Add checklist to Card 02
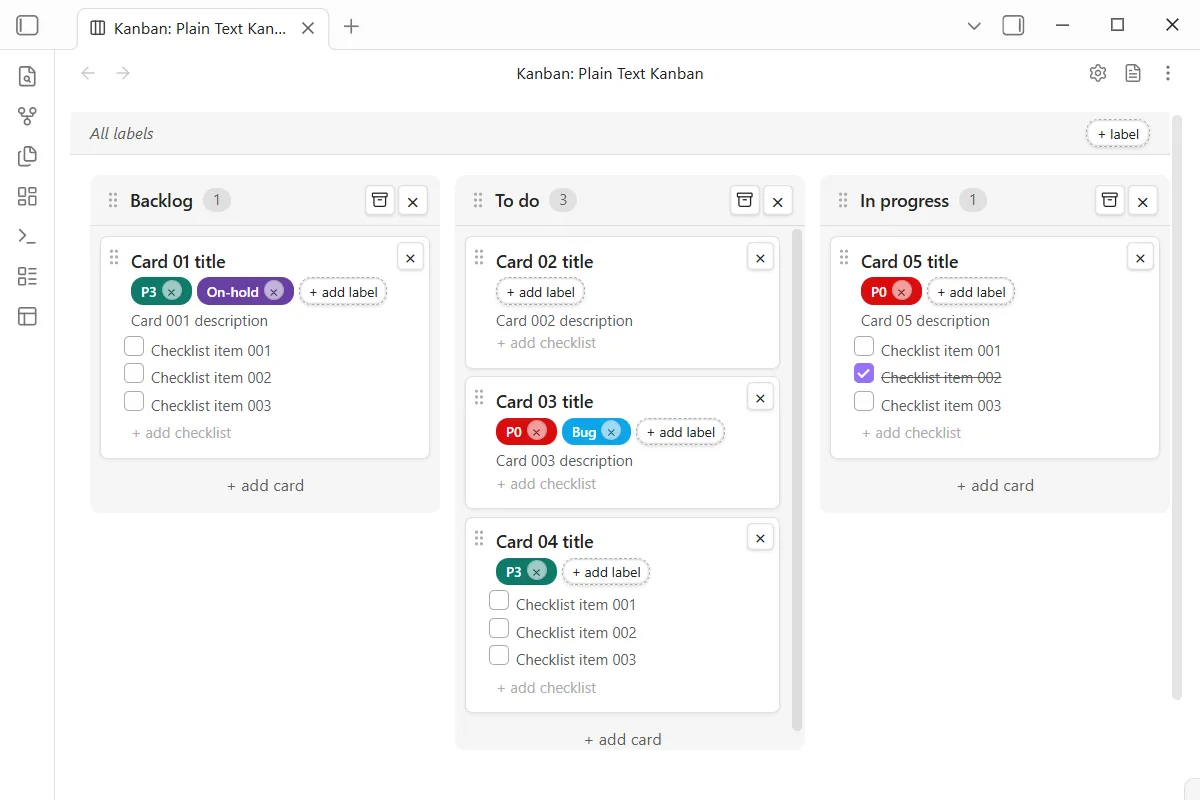1200x800 pixels. tap(546, 343)
